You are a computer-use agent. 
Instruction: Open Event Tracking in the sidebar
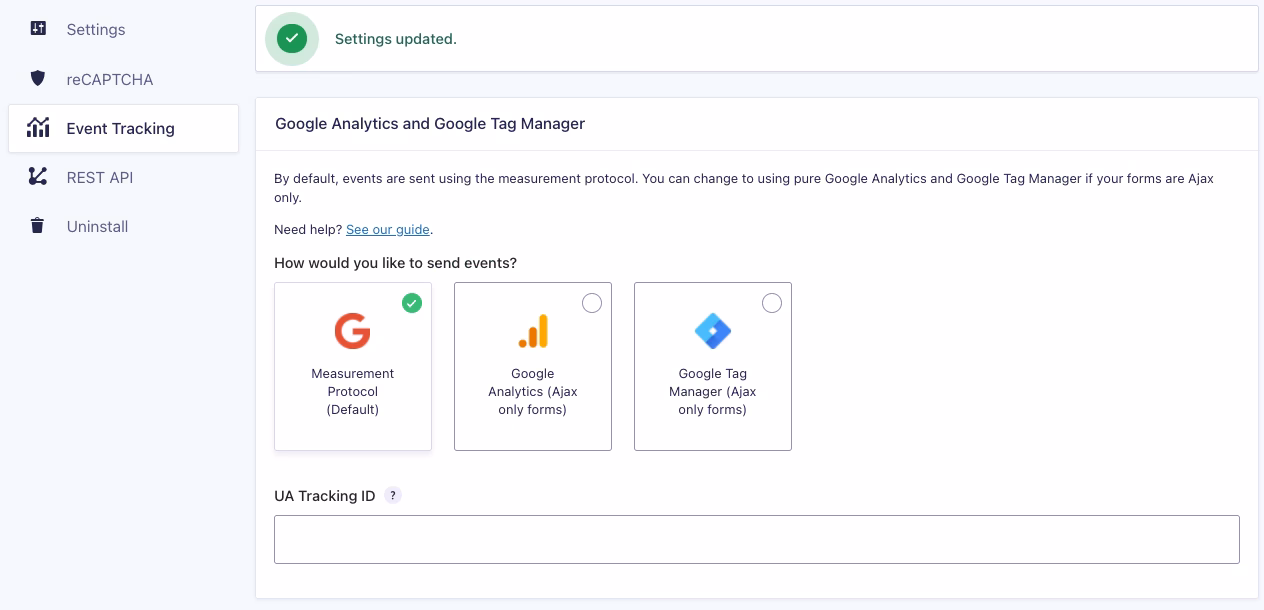click(x=123, y=128)
